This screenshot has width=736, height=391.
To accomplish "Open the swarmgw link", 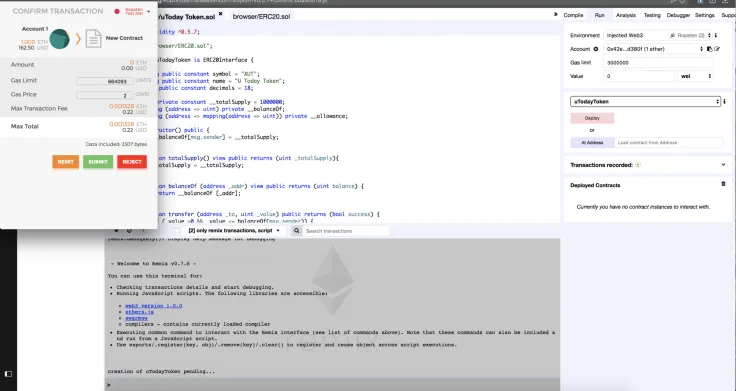I will [x=136, y=318].
